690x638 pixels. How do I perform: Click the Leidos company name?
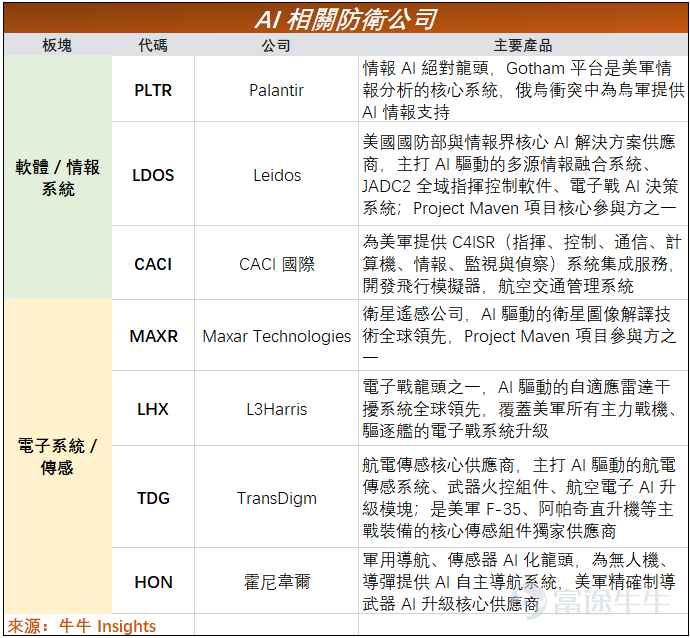pos(277,175)
